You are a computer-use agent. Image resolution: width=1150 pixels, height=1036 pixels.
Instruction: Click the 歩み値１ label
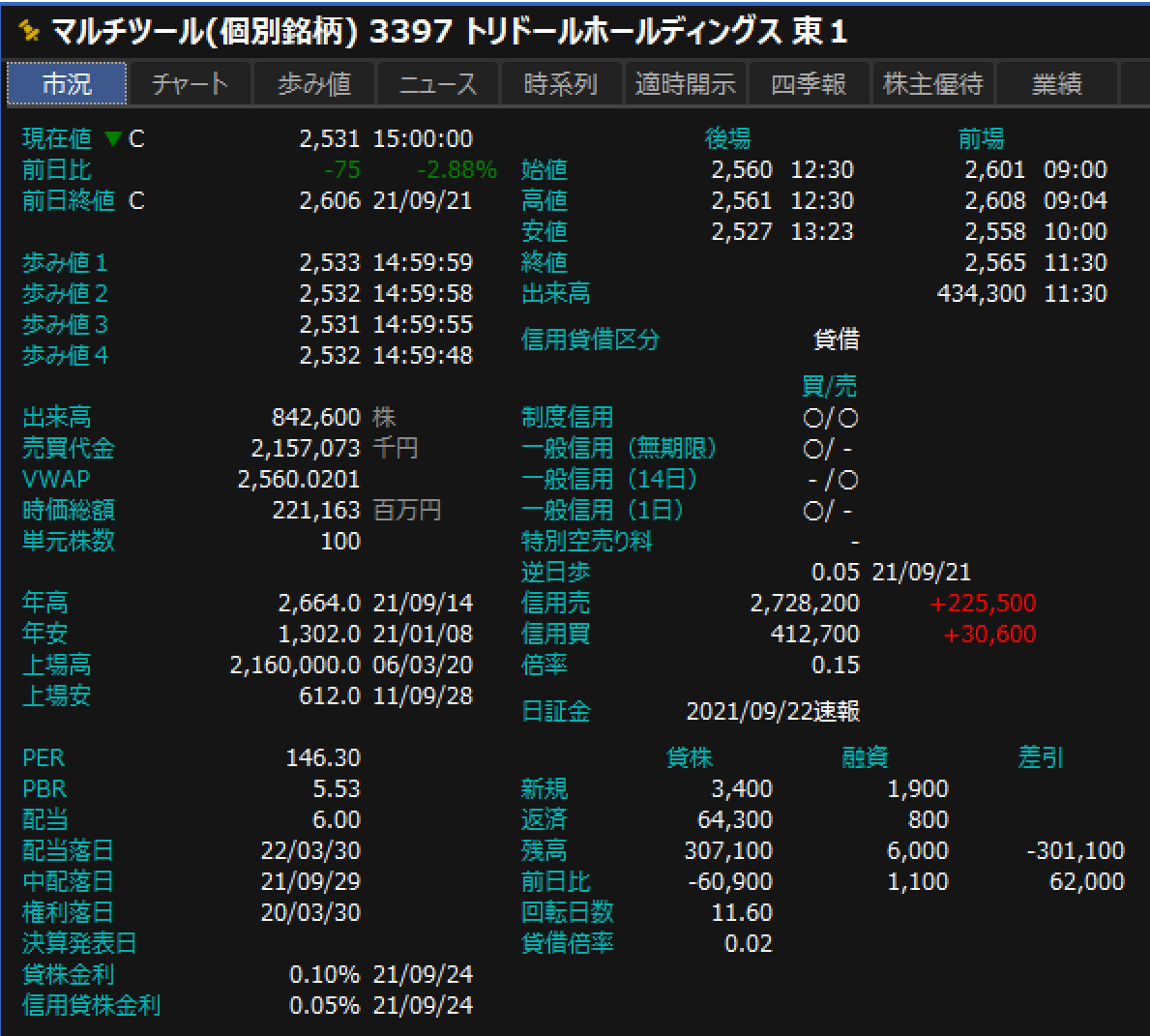[65, 263]
